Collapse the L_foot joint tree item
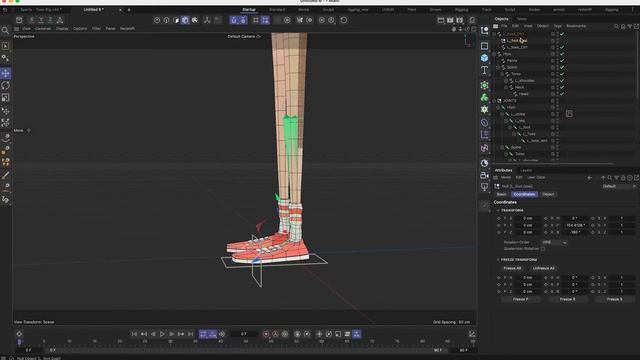The width and height of the screenshot is (640, 360). point(510,127)
